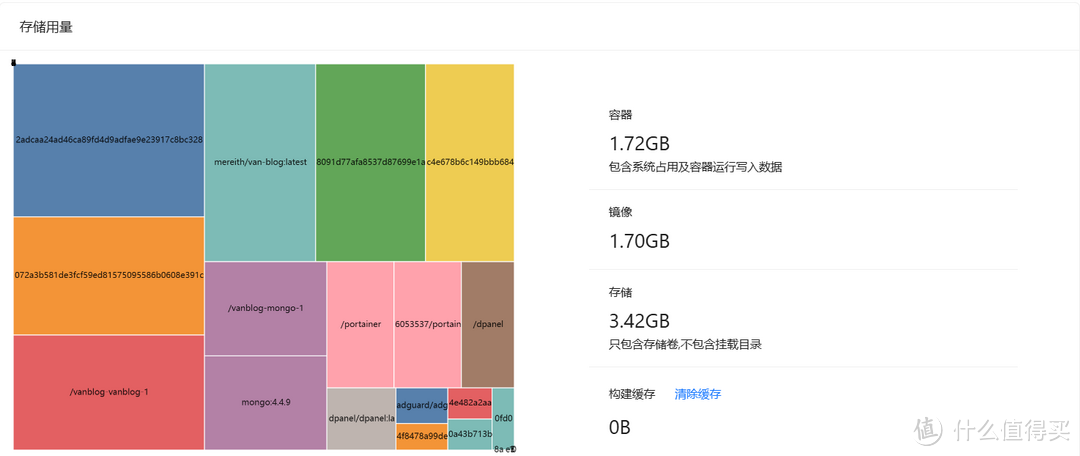The image size is (1080, 456).
Task: Select the /vanblog-mongo-1 purple block
Action: click(x=265, y=309)
